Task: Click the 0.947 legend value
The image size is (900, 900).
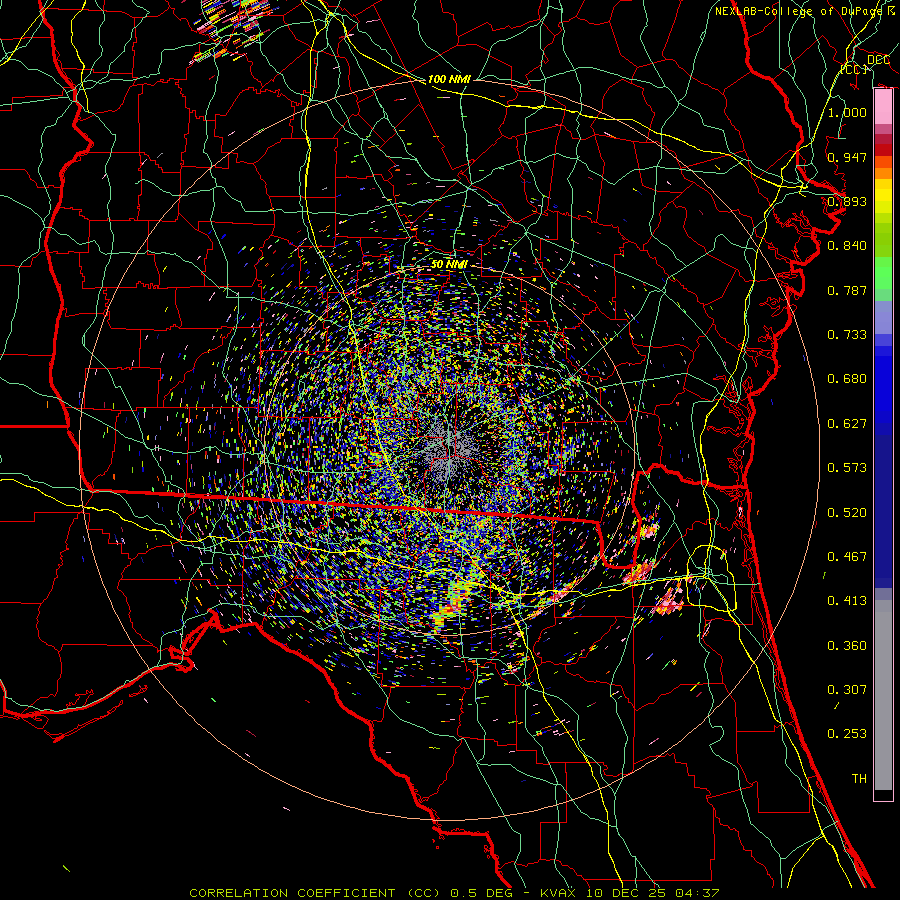Action: click(847, 157)
